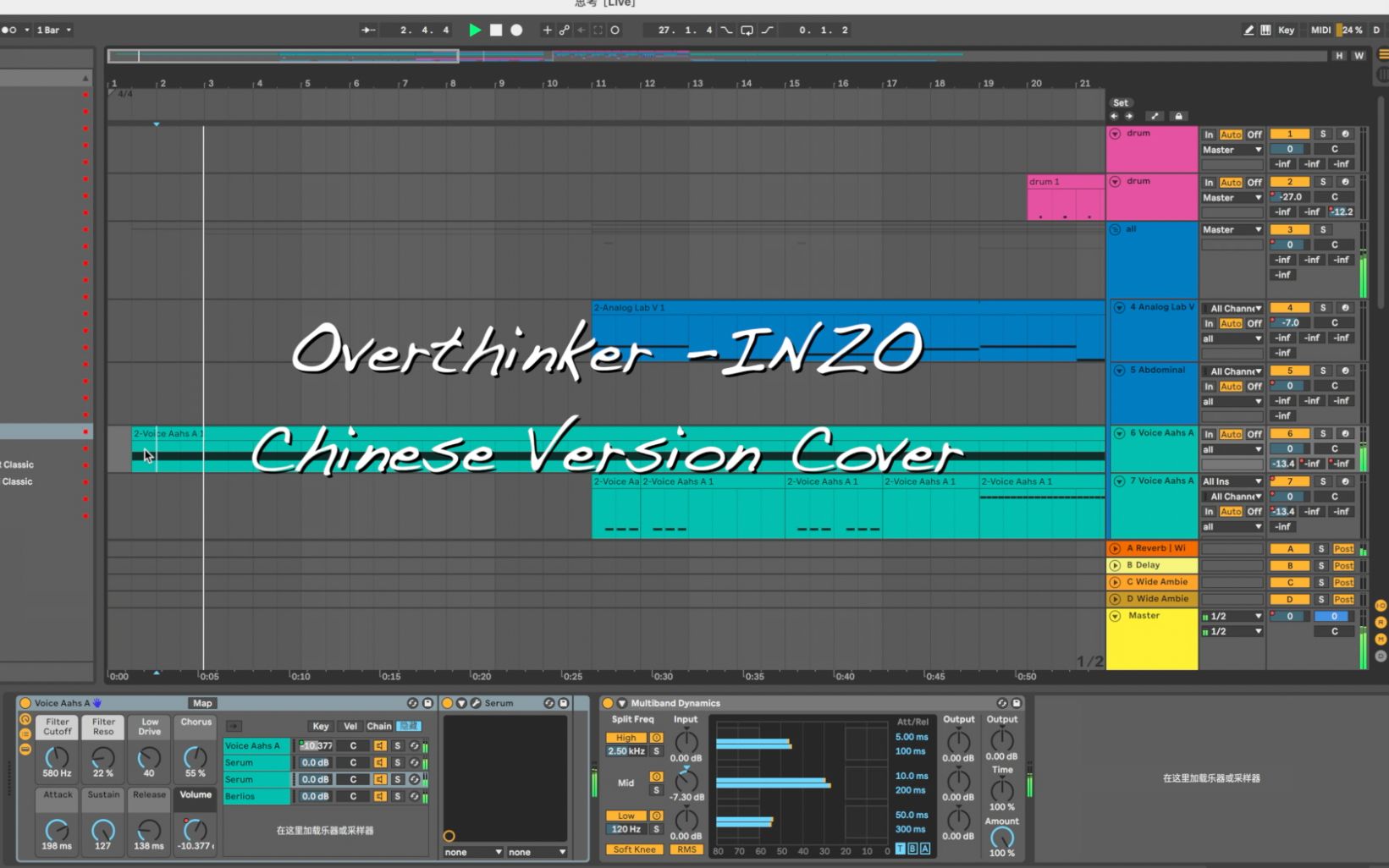Click the RMS button on Multiband Dynamics
1389x868 pixels.
tap(686, 849)
